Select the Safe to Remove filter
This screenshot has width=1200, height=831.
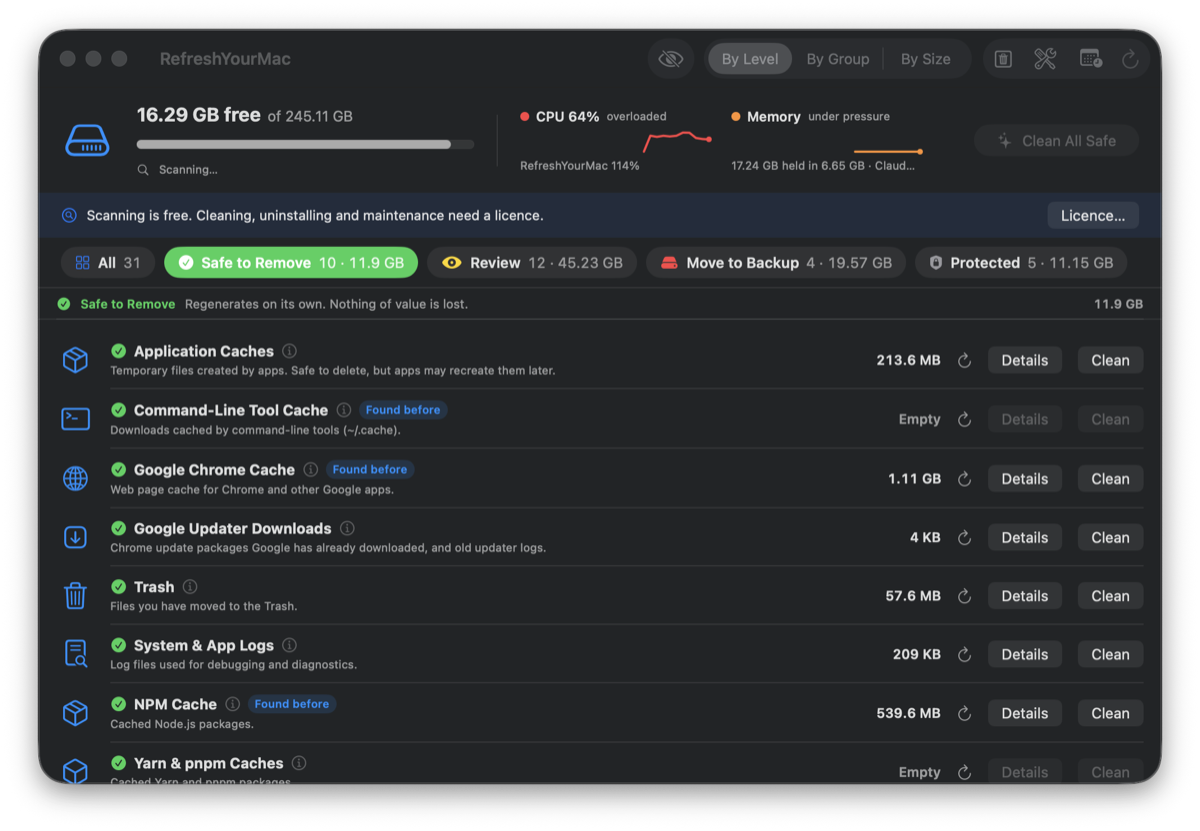(291, 263)
